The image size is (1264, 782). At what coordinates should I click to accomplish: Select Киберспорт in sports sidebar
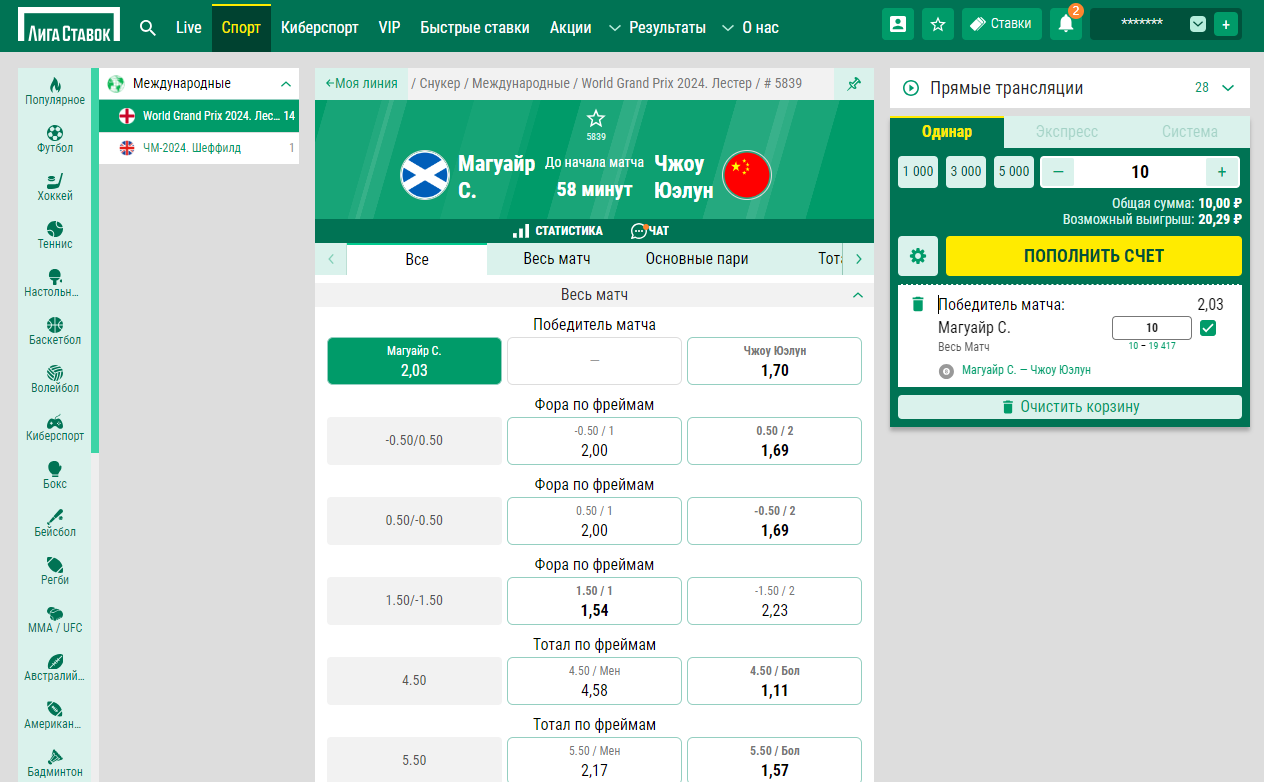tap(55, 426)
